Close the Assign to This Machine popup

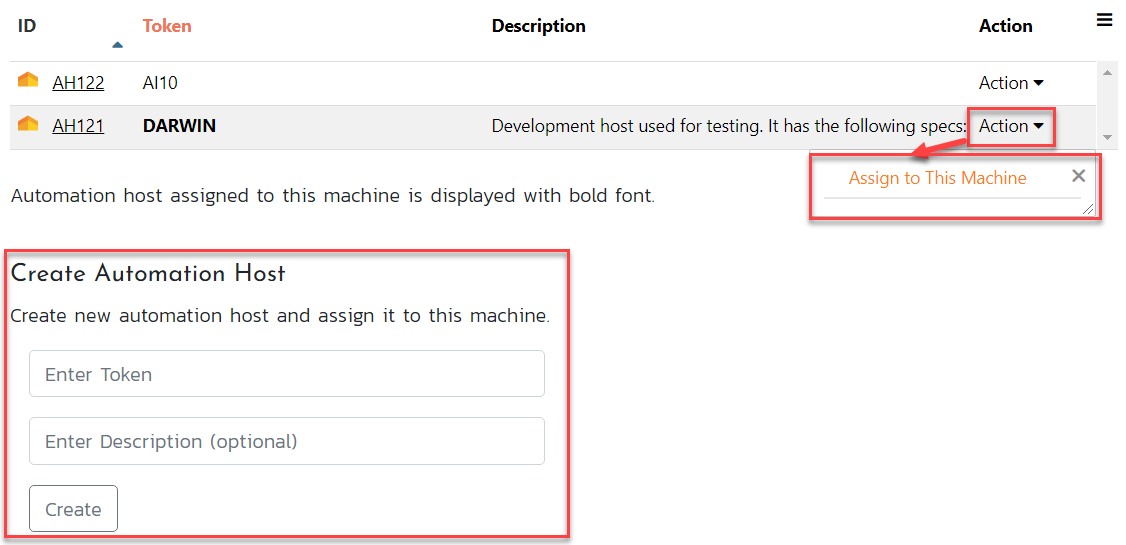1078,176
